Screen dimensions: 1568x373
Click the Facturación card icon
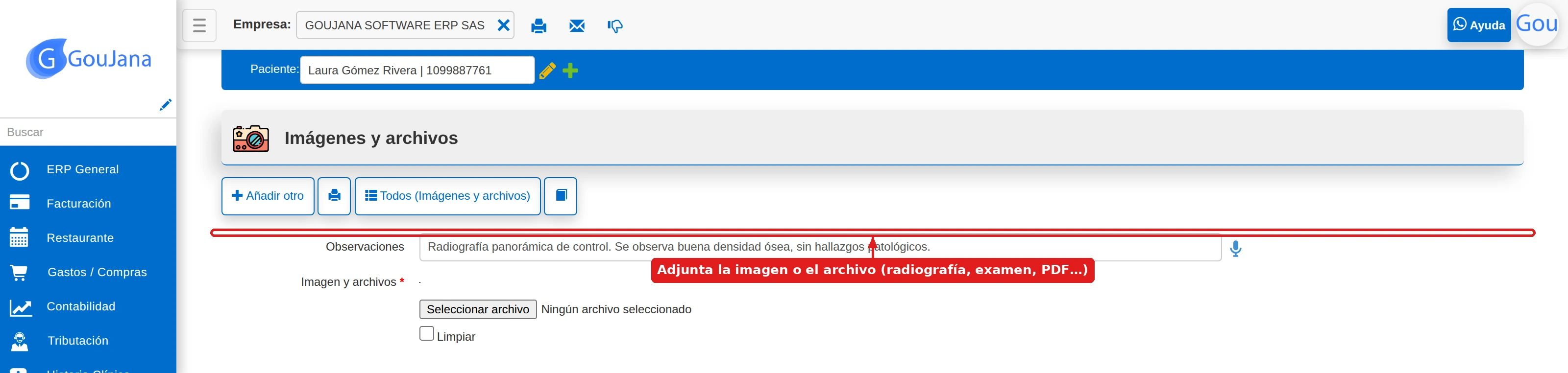point(20,202)
